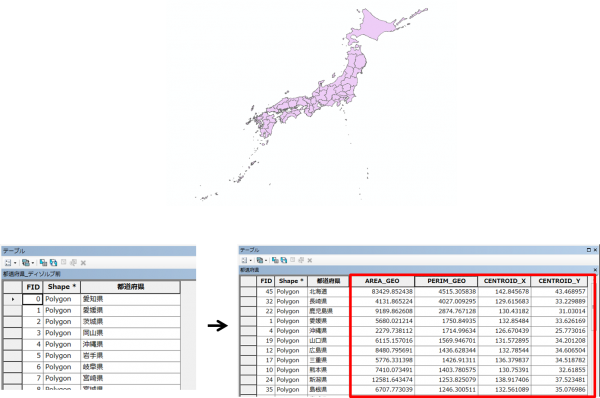The height and width of the screenshot is (398, 600).
Task: Click the CENTROID_Y column header
Action: click(x=559, y=281)
